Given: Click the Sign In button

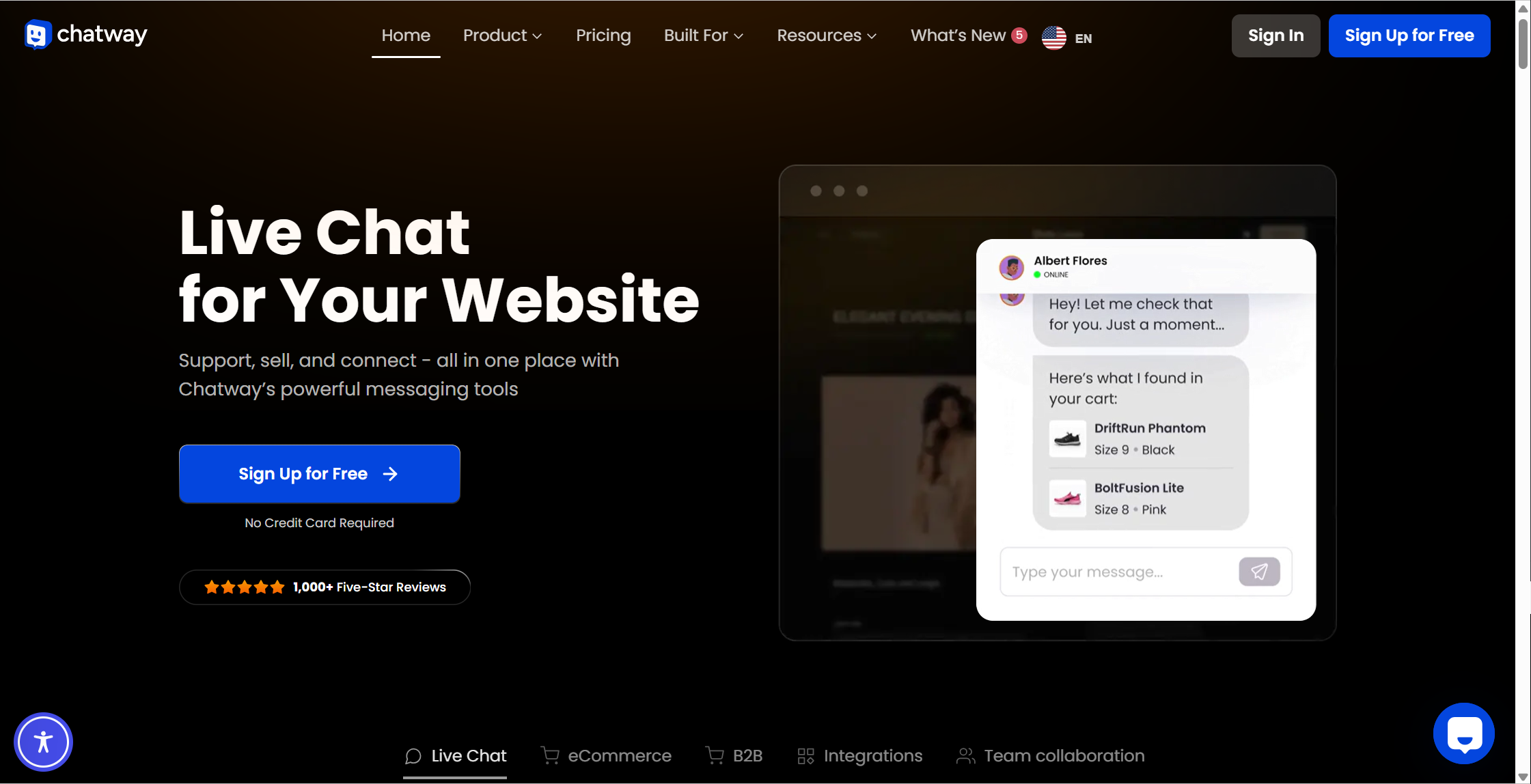Looking at the screenshot, I should coord(1275,36).
